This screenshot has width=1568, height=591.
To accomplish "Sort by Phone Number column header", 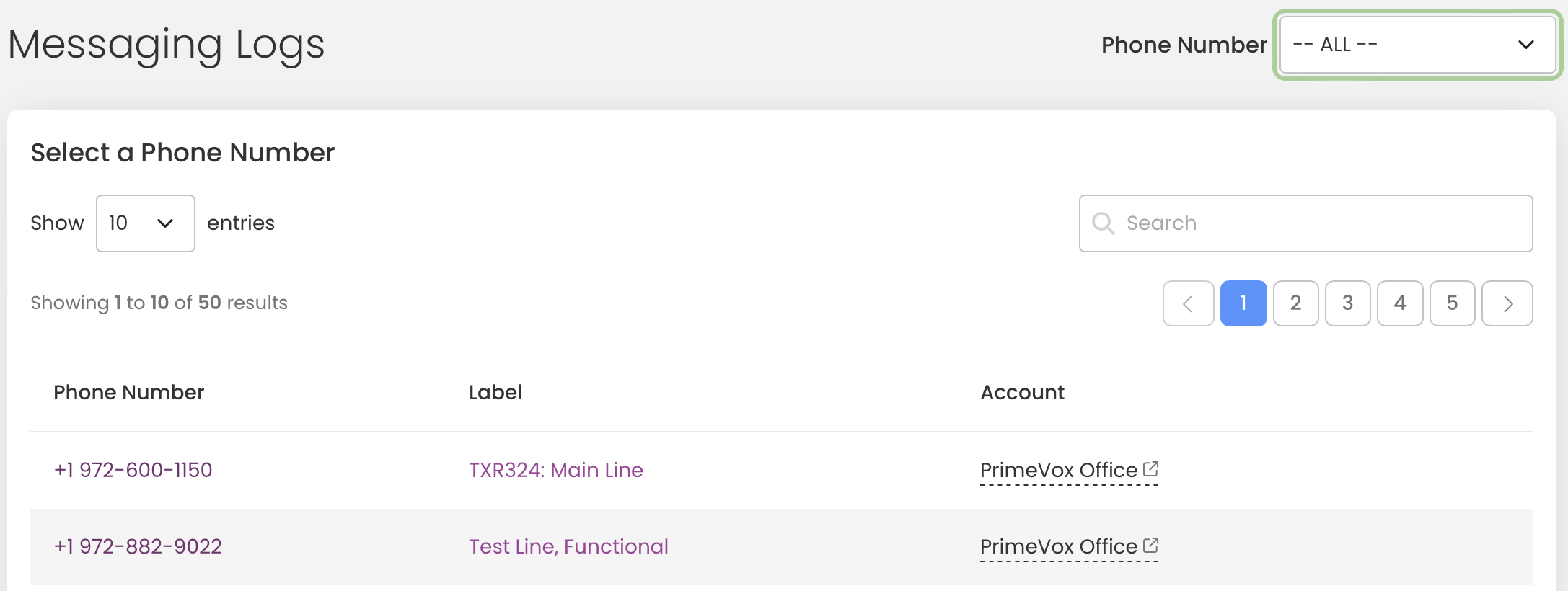I will tap(129, 392).
